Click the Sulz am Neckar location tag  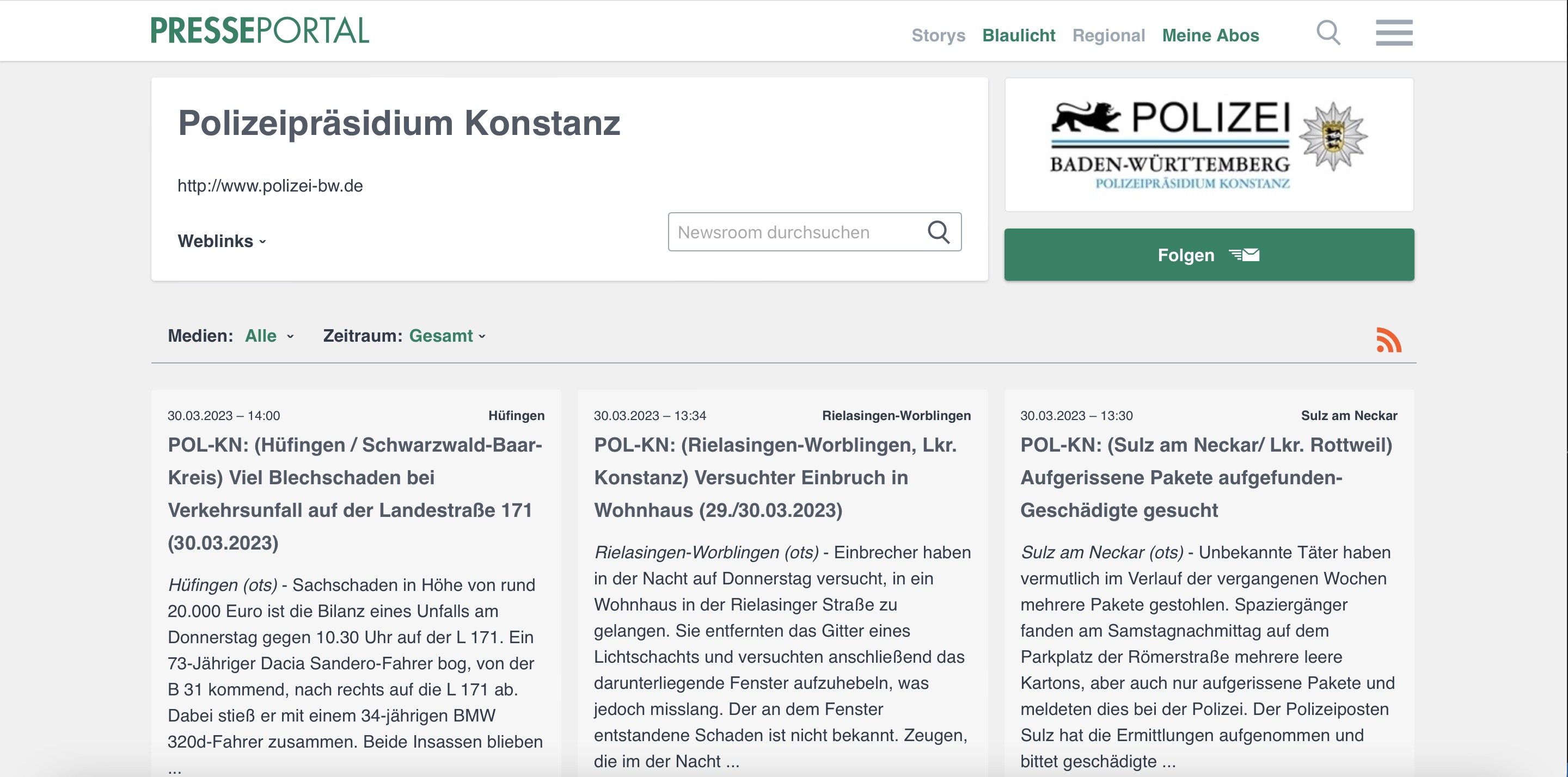1348,416
